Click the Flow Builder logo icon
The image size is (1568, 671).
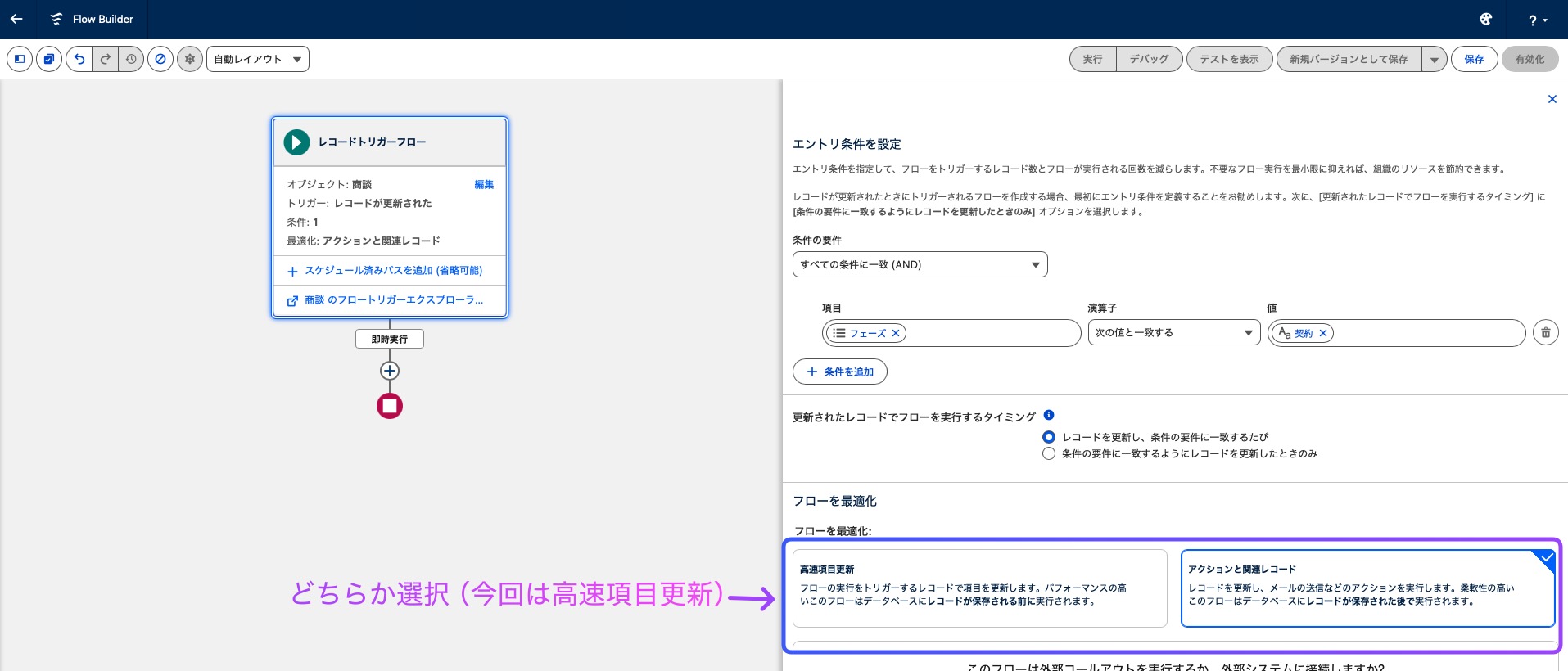click(56, 19)
